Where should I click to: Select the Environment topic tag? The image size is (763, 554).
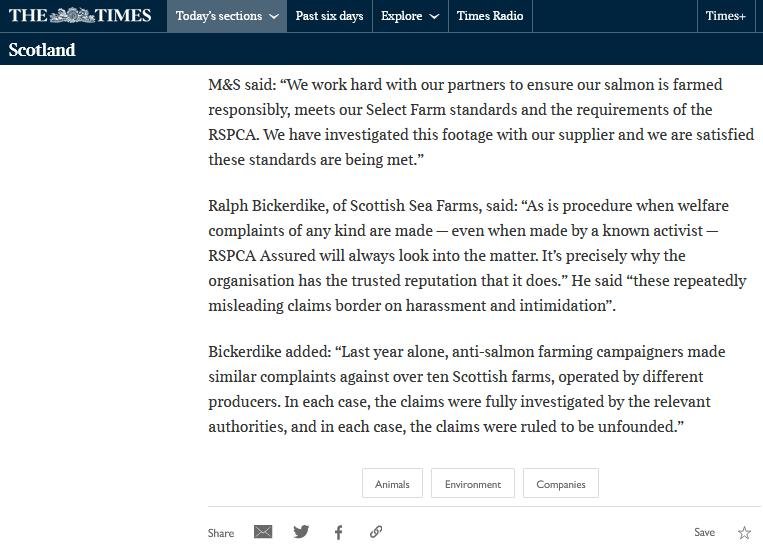[x=473, y=484]
